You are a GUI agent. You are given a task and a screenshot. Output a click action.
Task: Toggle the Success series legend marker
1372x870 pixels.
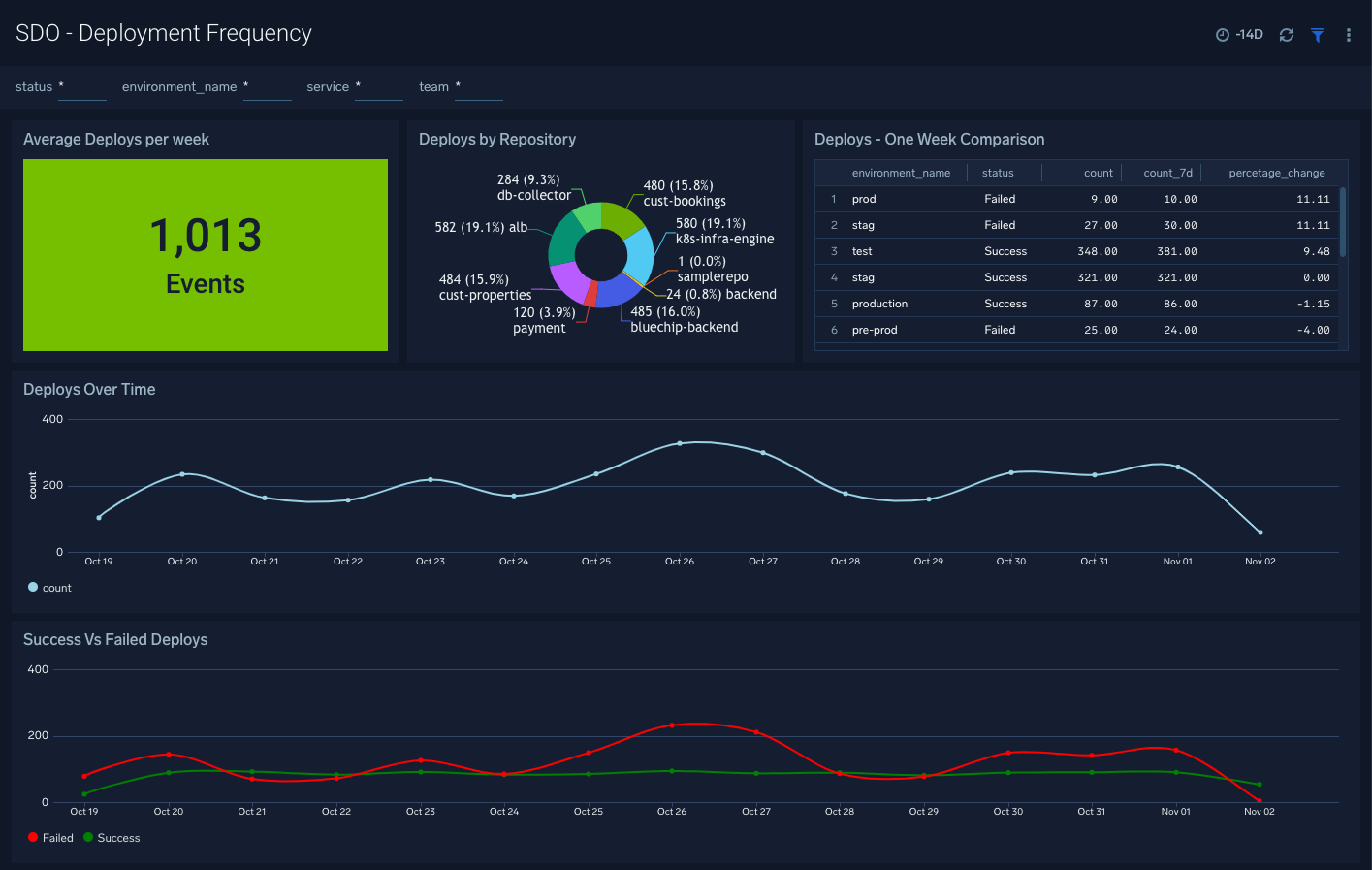pos(87,837)
